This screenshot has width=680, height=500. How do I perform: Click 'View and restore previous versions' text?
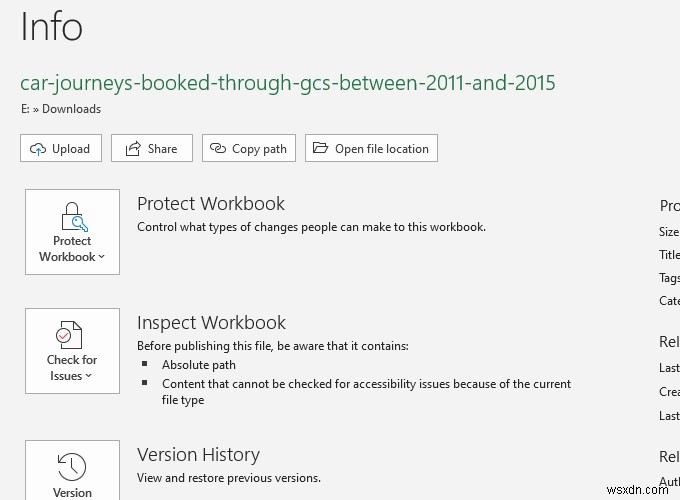[229, 478]
